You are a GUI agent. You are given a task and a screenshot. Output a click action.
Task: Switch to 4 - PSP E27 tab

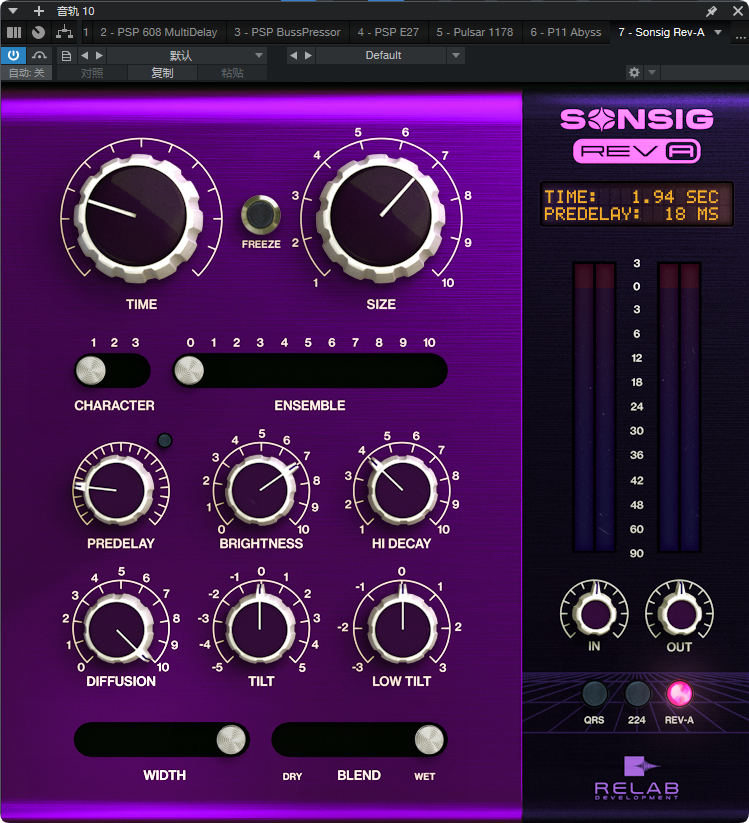click(388, 33)
